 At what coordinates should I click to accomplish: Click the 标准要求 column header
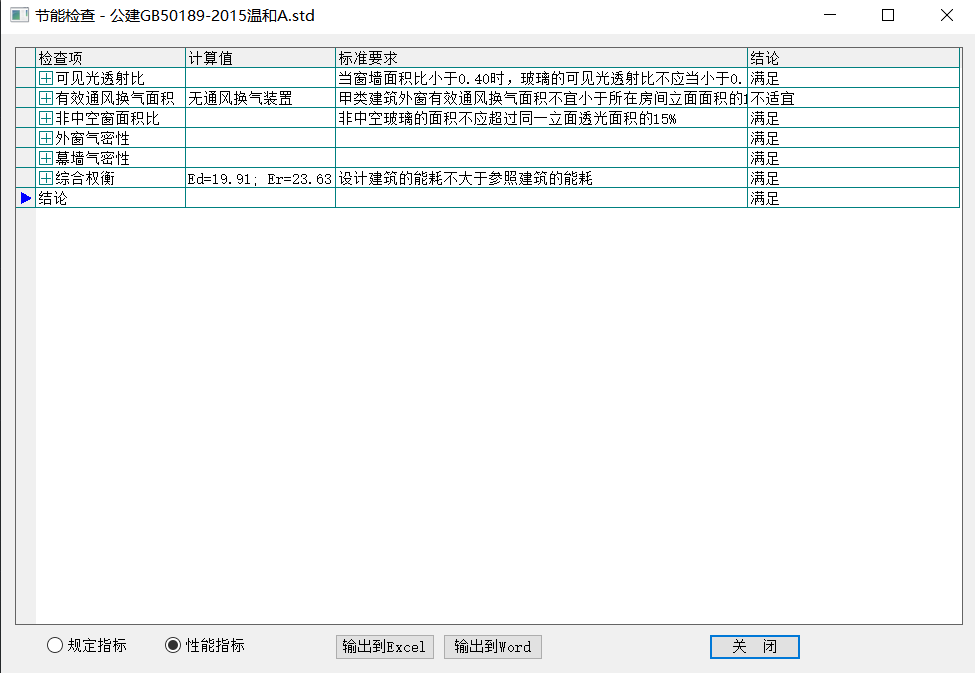(540, 58)
